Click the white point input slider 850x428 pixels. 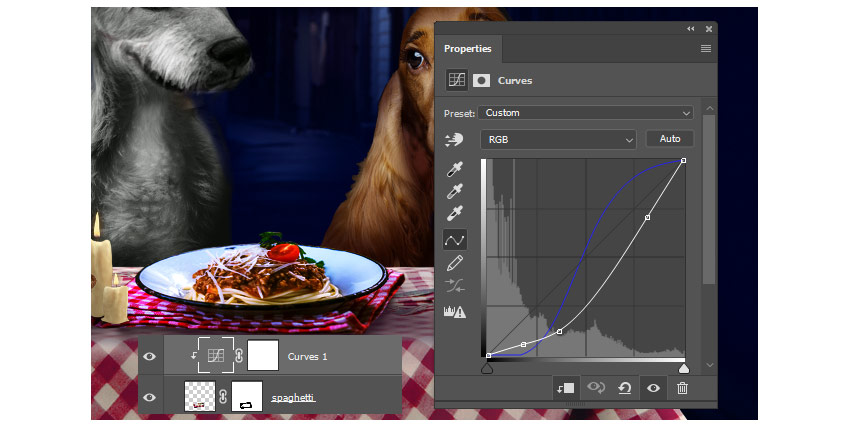684,369
